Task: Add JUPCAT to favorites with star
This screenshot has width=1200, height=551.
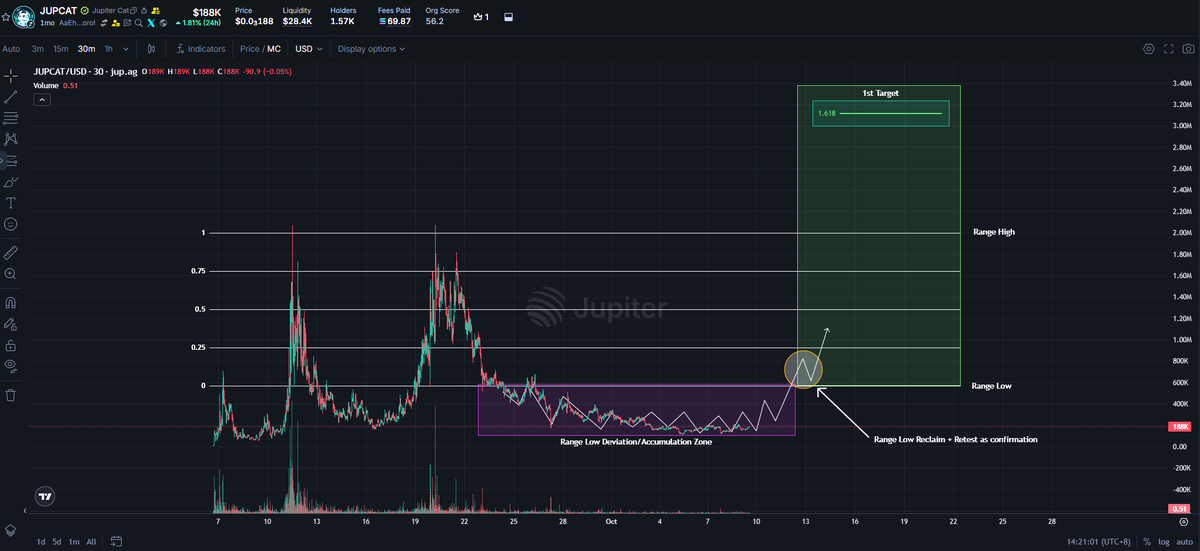Action: point(6,17)
